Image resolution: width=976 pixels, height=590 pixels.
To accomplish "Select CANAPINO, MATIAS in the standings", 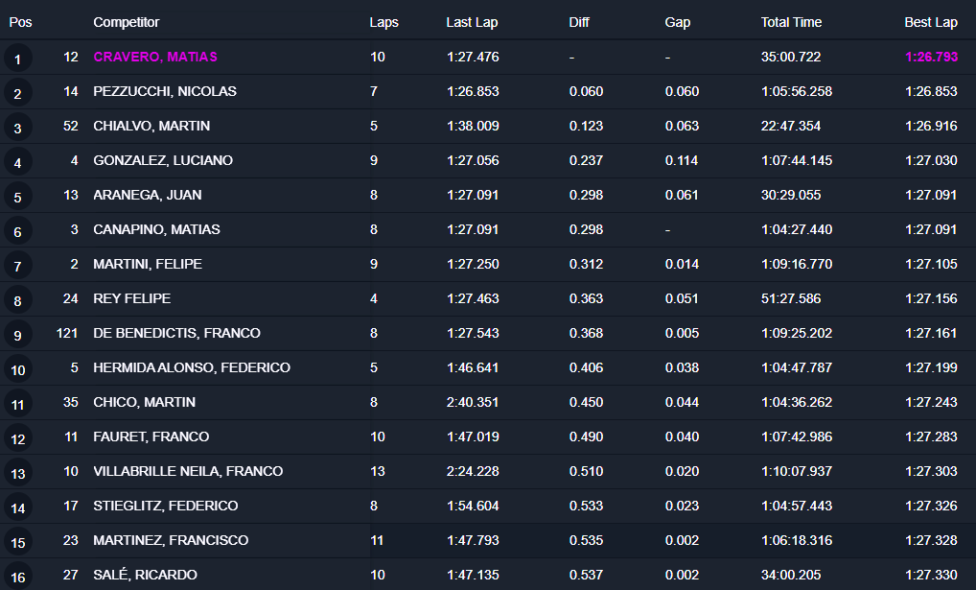I will pos(156,229).
